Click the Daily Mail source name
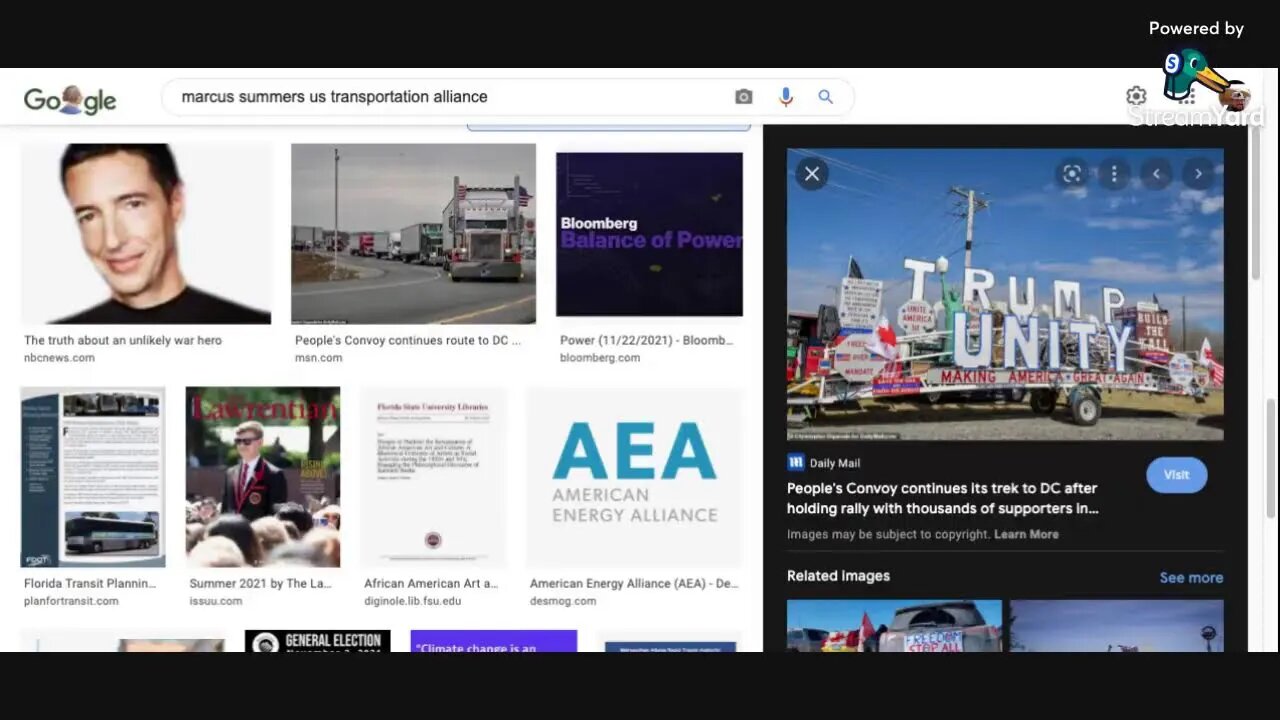Screen dimensions: 1280x720 pos(835,463)
